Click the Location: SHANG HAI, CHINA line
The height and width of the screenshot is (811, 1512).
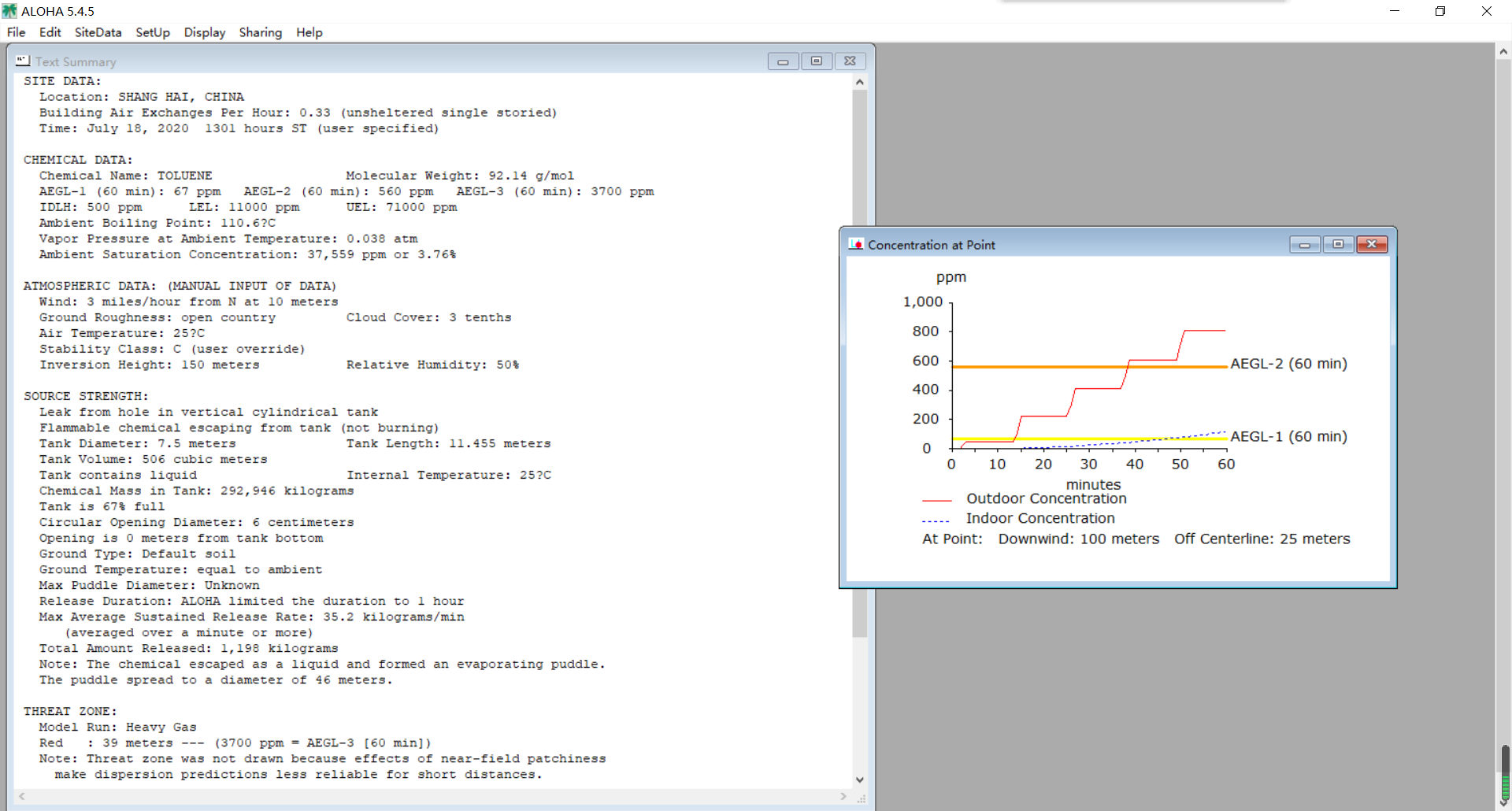coord(142,97)
